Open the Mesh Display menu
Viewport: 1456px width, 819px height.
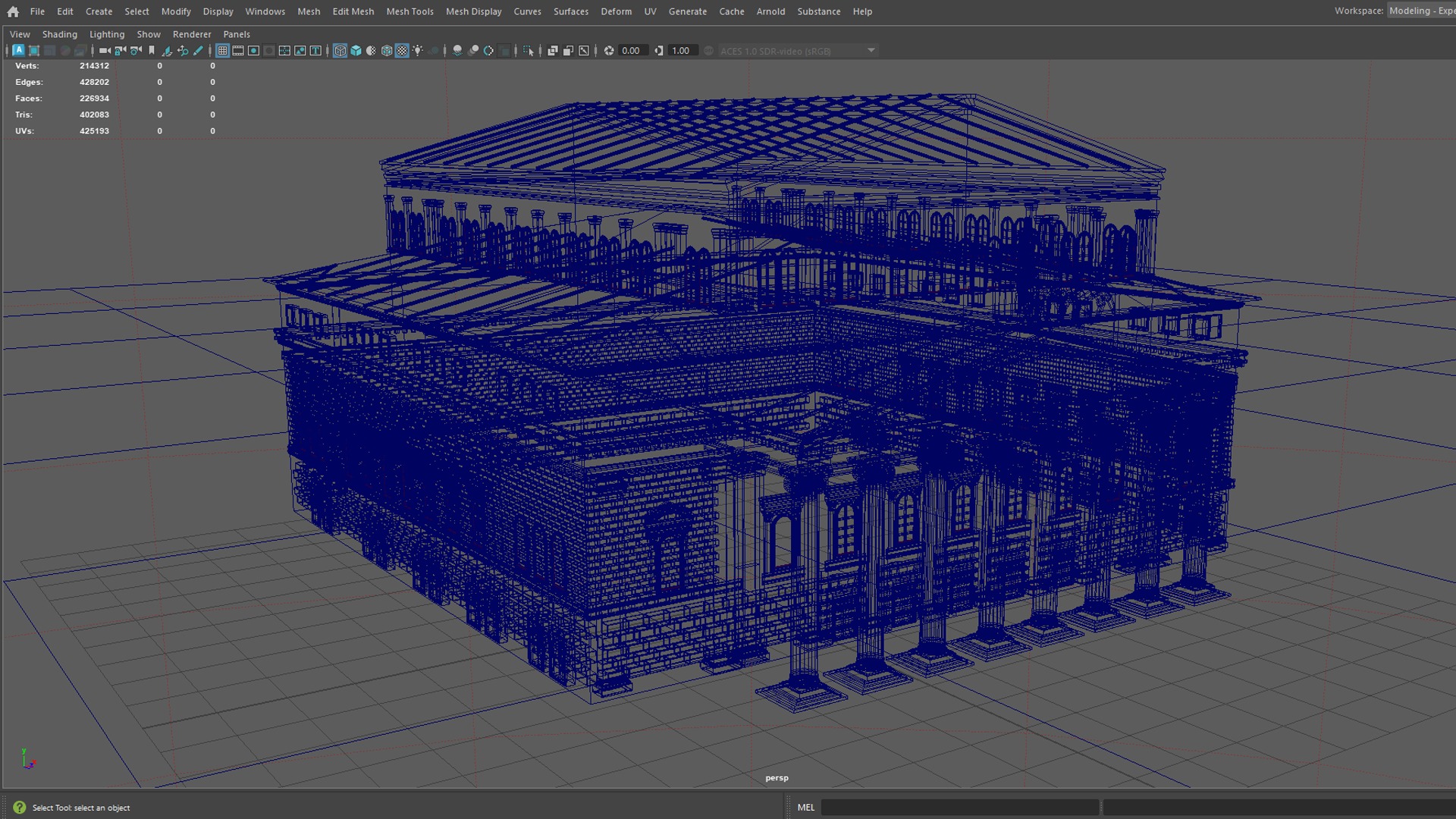[473, 11]
